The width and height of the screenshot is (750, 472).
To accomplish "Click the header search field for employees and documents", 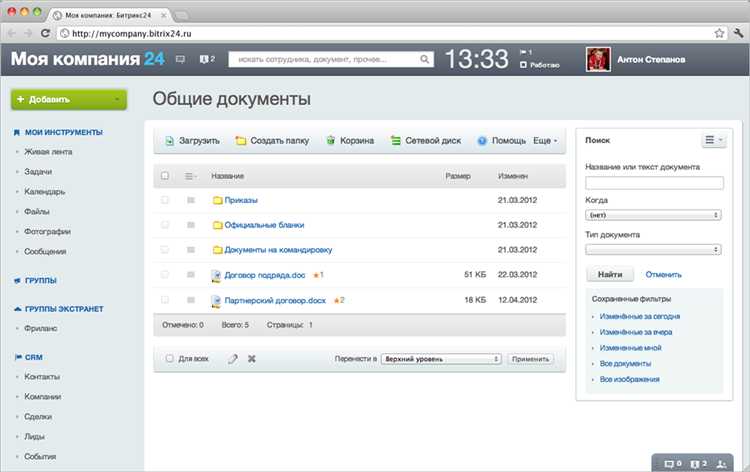I will click(330, 60).
